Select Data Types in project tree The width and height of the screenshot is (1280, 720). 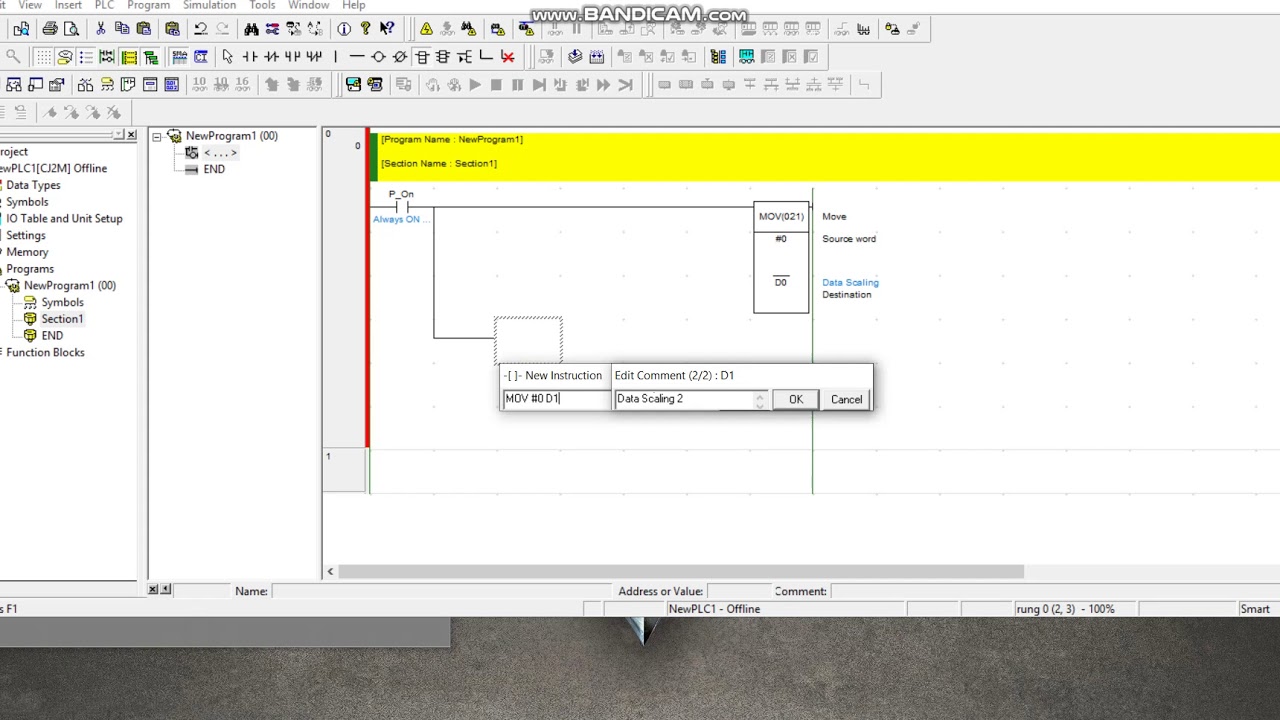coord(33,185)
